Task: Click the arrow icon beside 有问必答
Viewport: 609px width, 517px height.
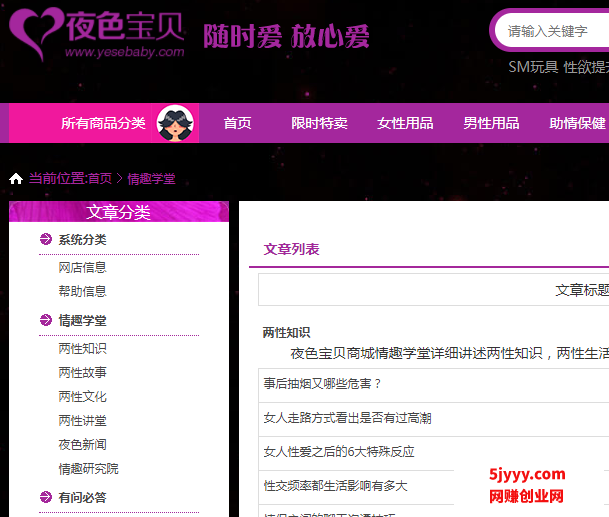Action: [x=45, y=497]
